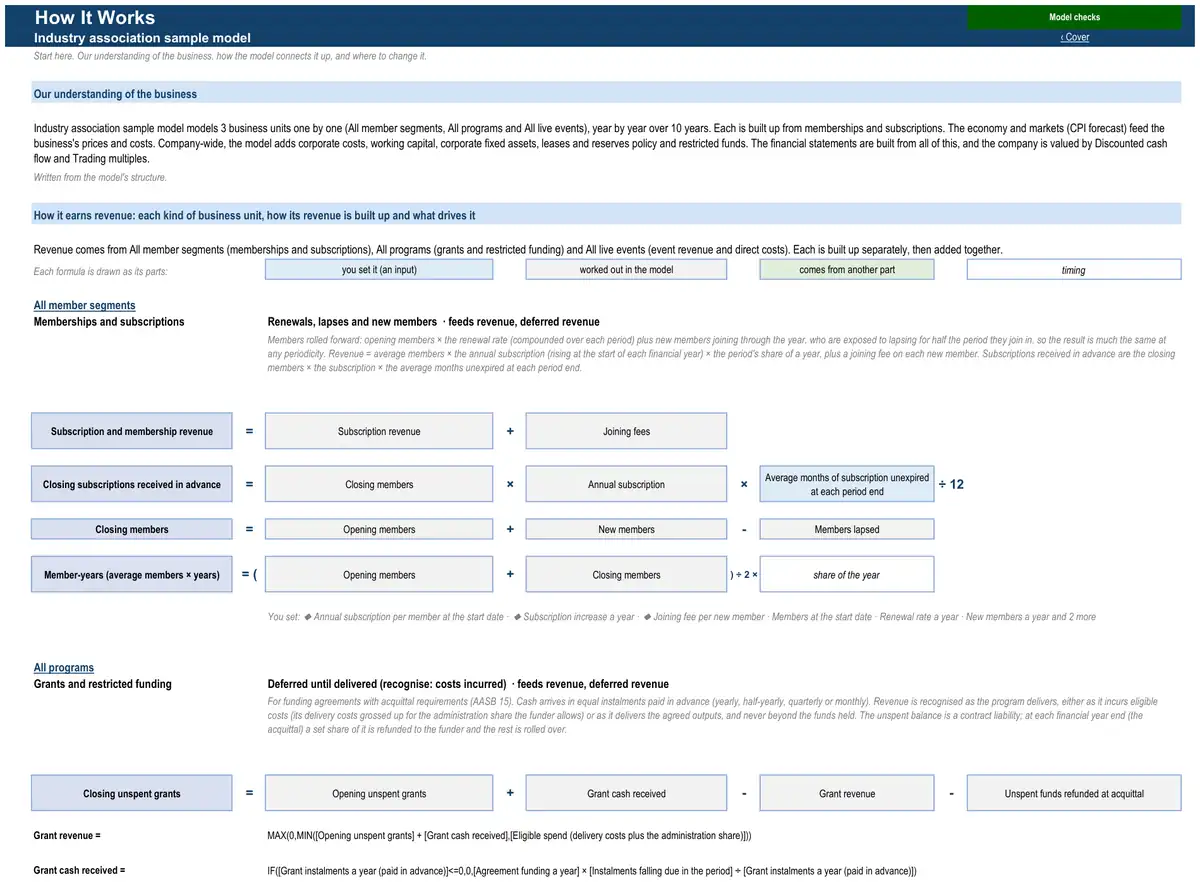Click Unspent funds refunded at acquittal box
This screenshot has width=1200, height=882.
pyautogui.click(x=1074, y=793)
